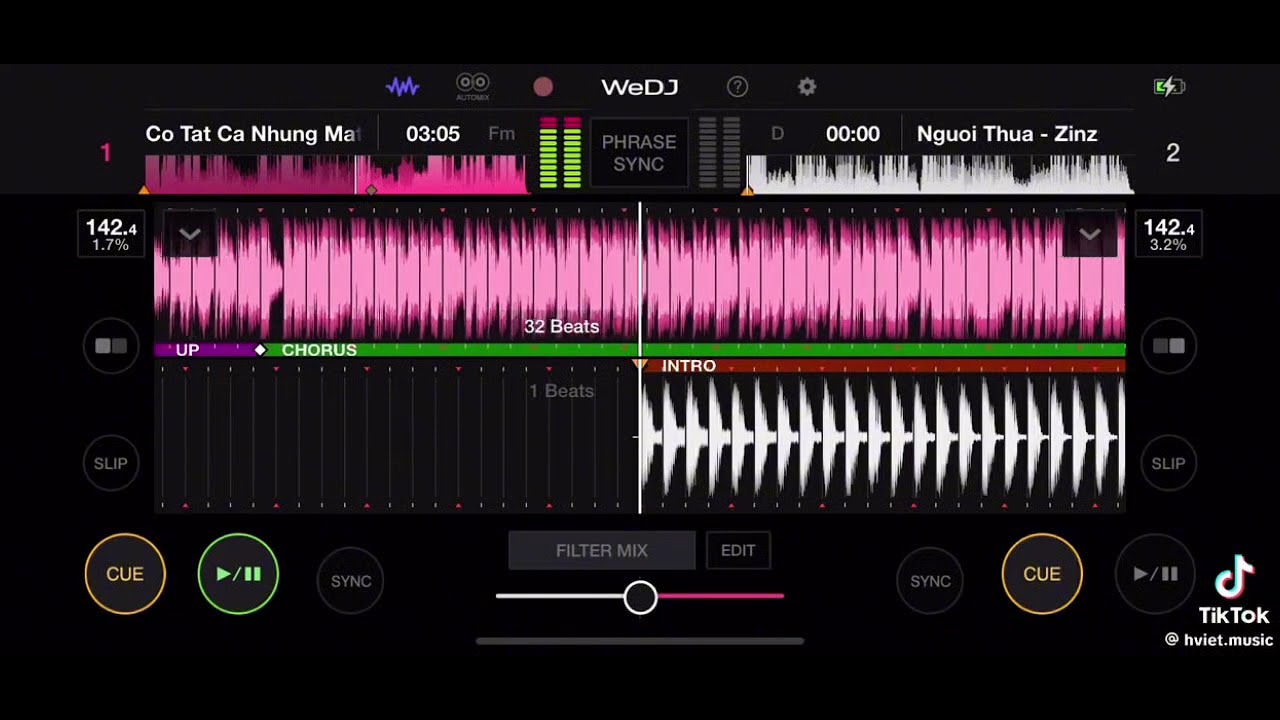Open the waveform view icon
Viewport: 1280px width, 720px height.
point(403,87)
